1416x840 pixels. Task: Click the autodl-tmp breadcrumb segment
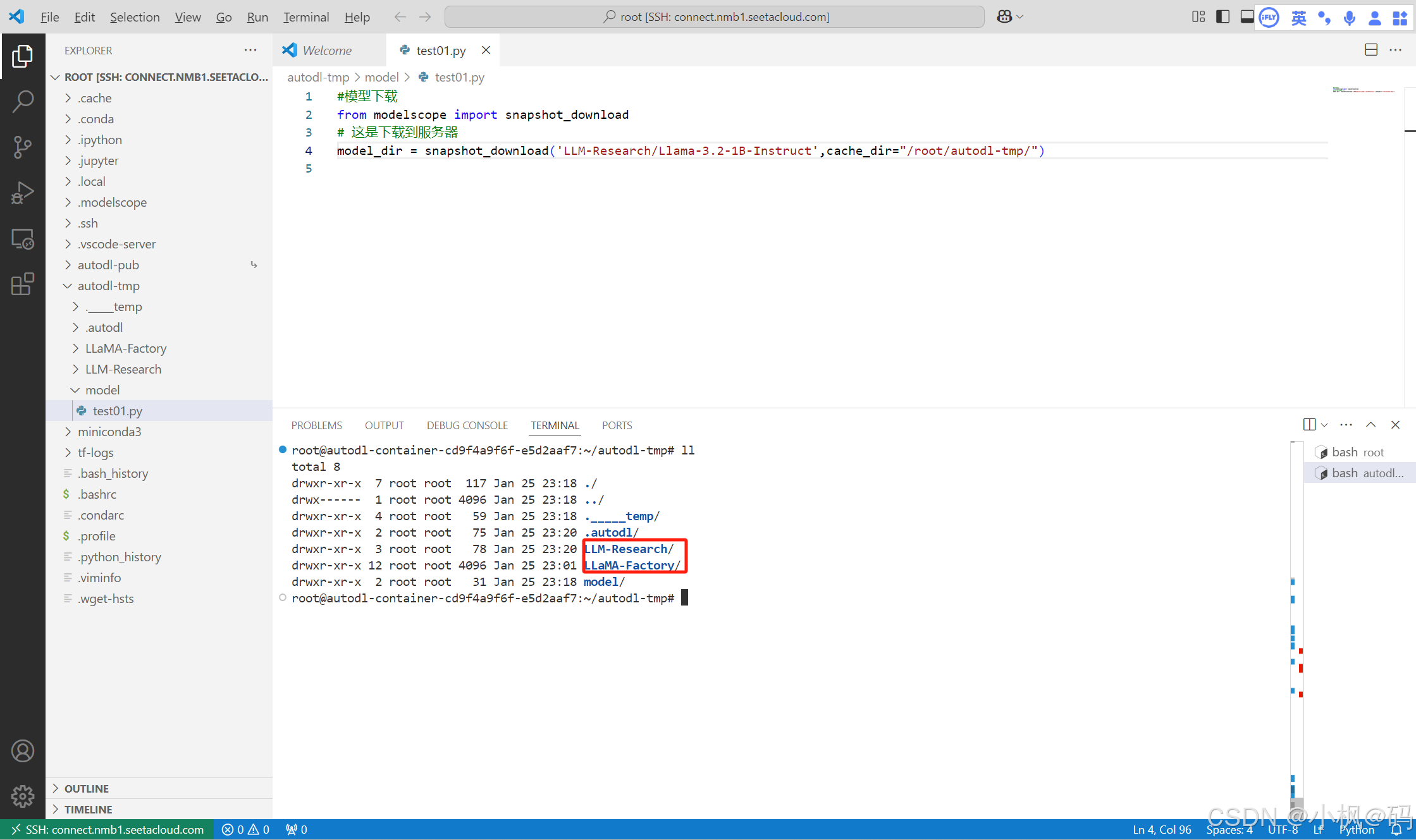click(x=318, y=77)
